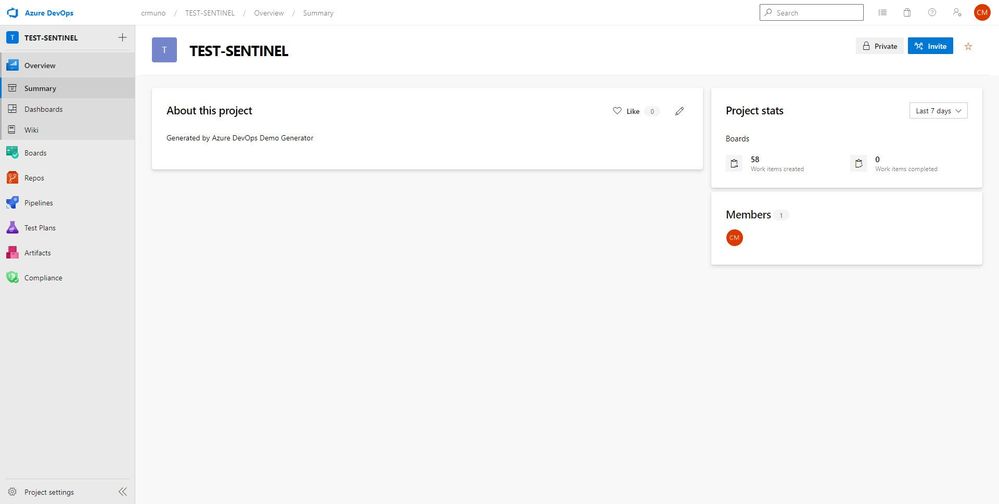Open Test Plans hub
The width and height of the screenshot is (999, 504).
[68, 227]
